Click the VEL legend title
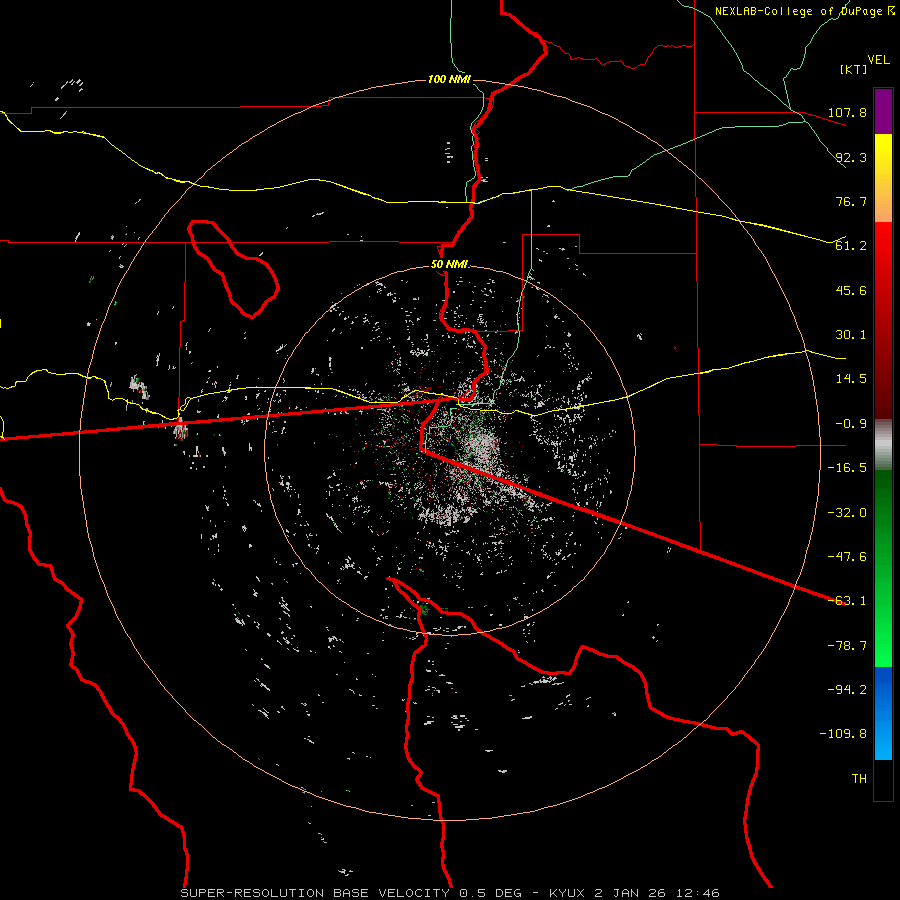The width and height of the screenshot is (900, 900). [x=878, y=60]
